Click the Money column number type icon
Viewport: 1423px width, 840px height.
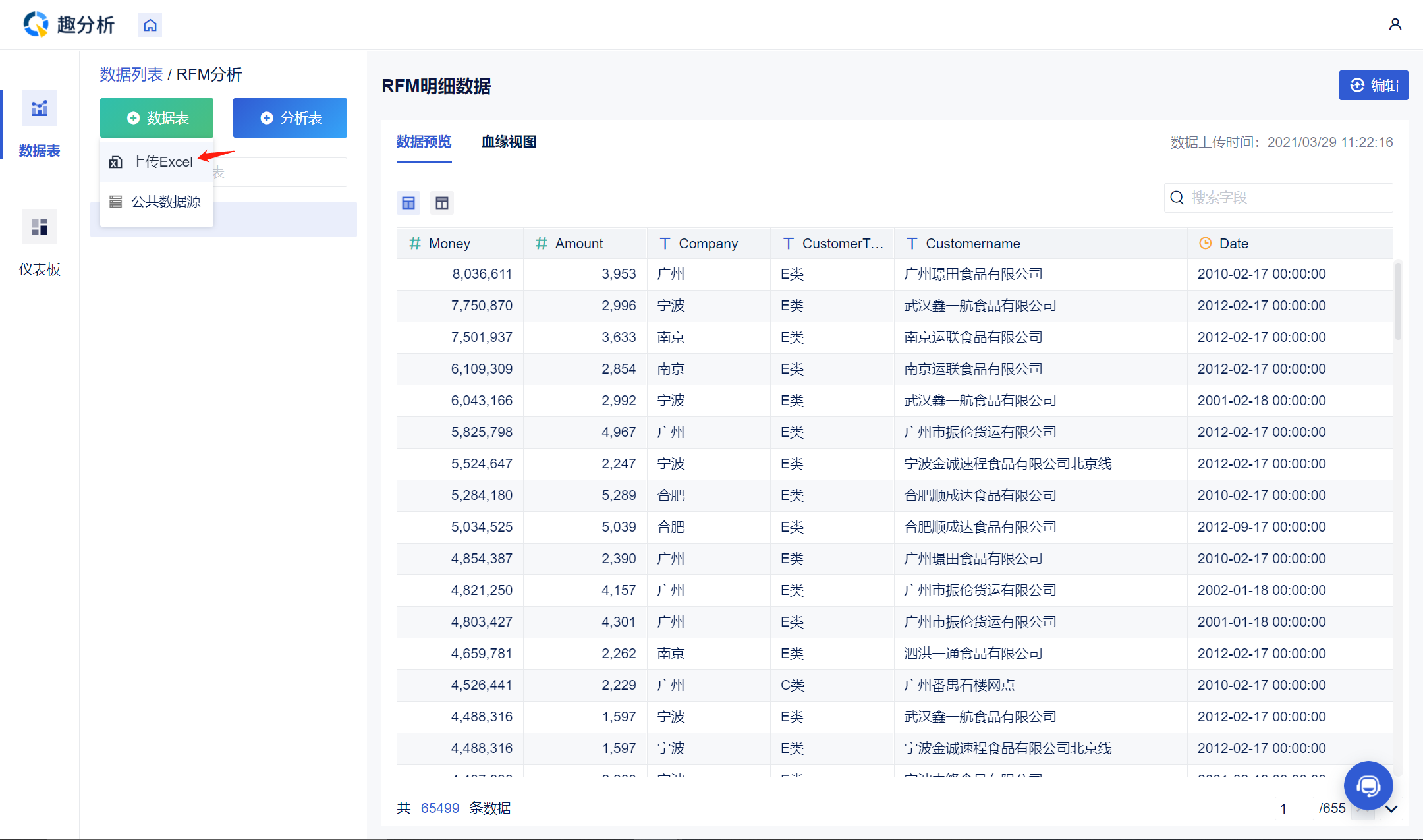tap(415, 243)
